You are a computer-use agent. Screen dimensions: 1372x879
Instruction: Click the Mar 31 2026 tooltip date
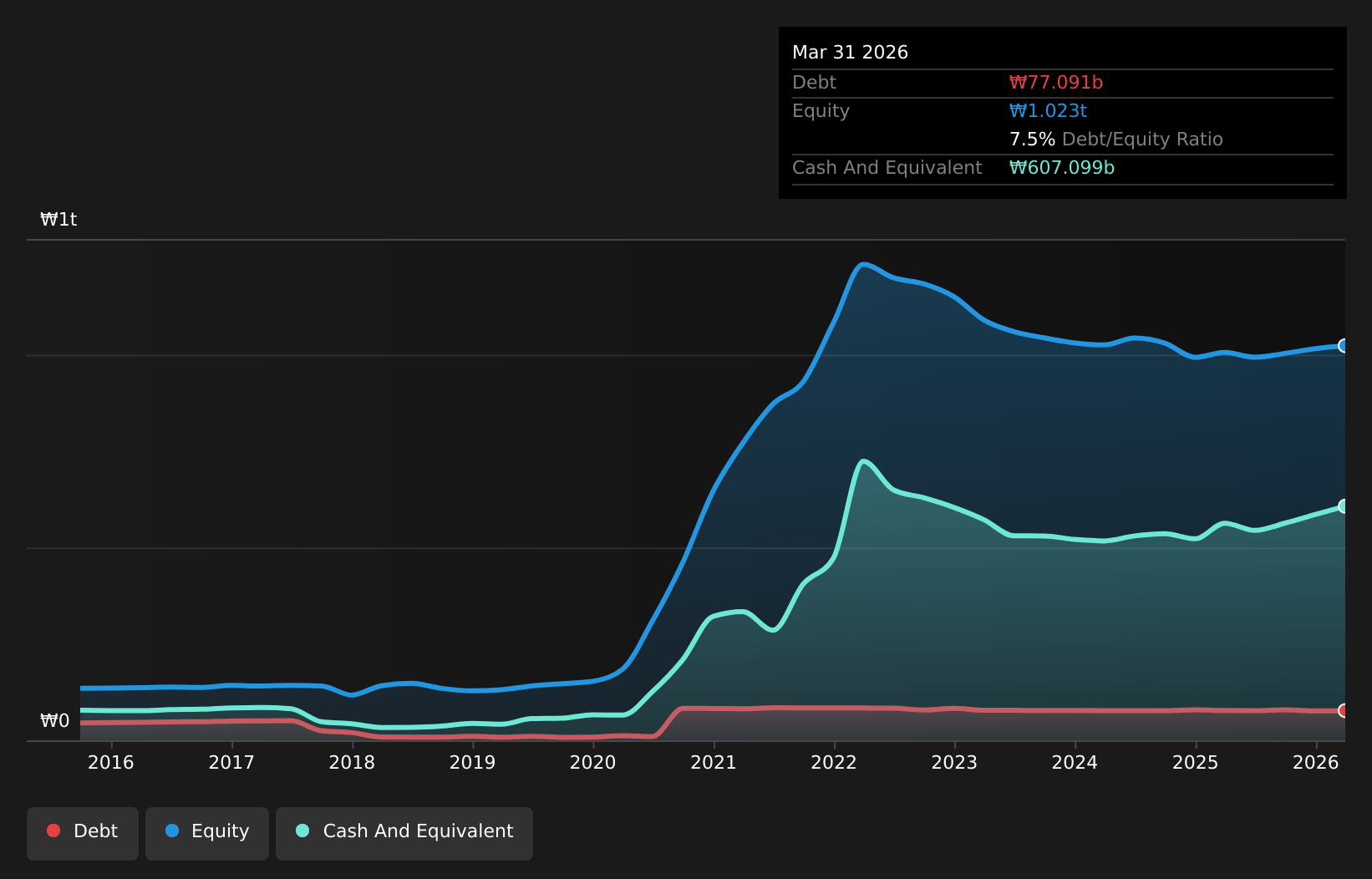pyautogui.click(x=850, y=53)
